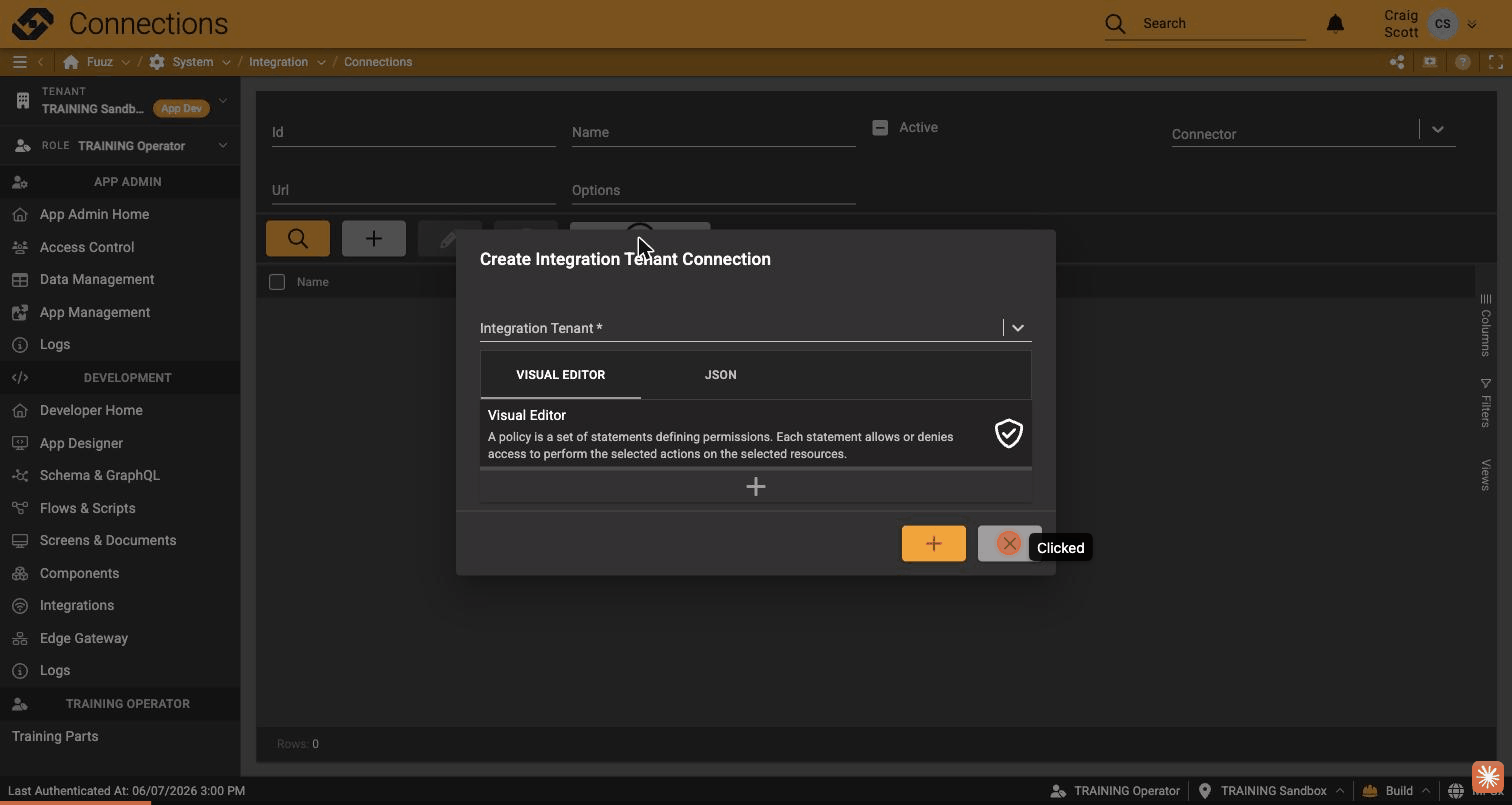Click the Options filter input field
1512x805 pixels.
[x=714, y=190]
